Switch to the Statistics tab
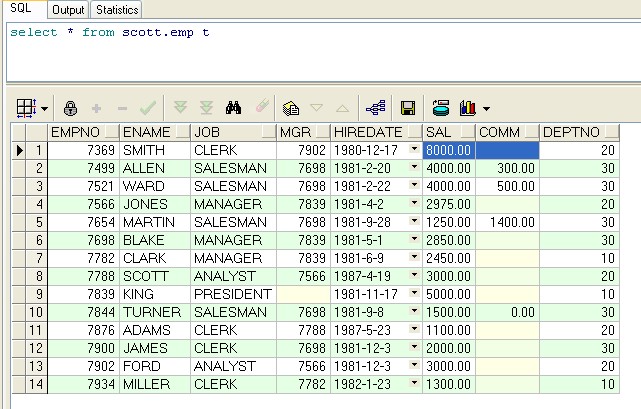The image size is (641, 409). [x=117, y=10]
